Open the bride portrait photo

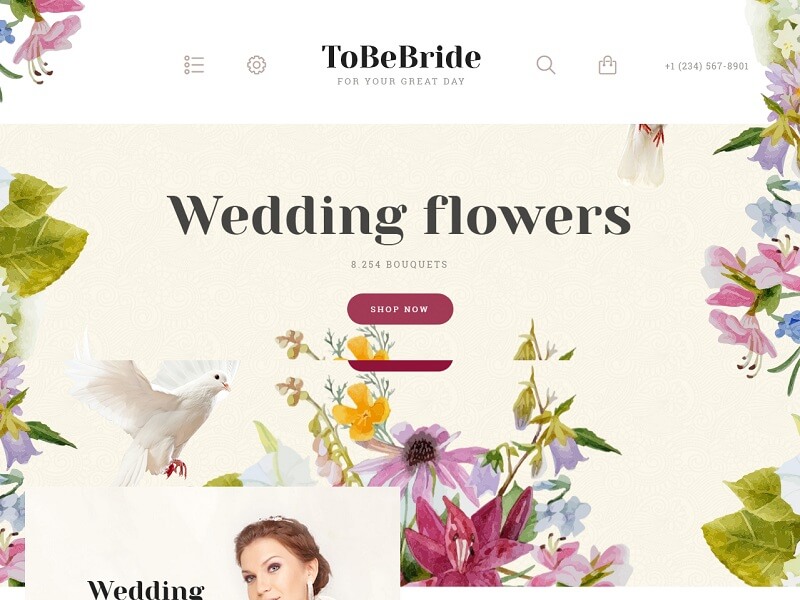coord(282,558)
